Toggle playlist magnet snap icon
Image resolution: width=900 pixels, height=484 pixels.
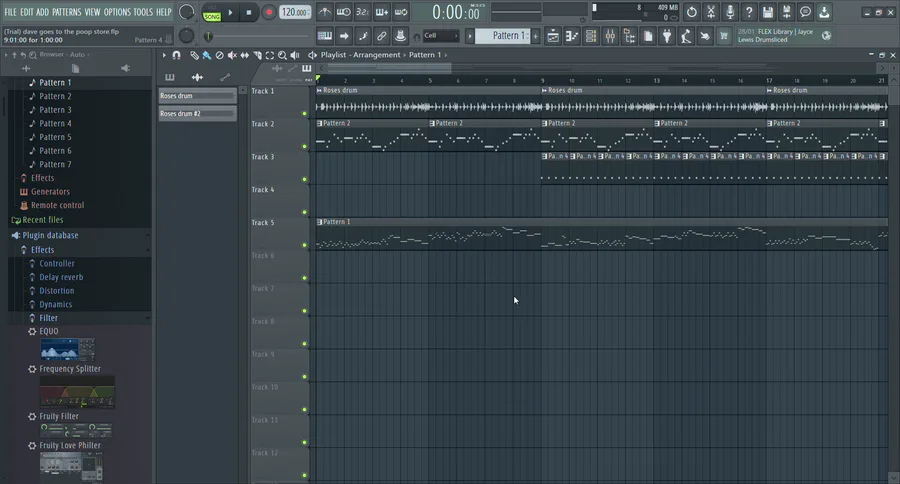[176, 55]
